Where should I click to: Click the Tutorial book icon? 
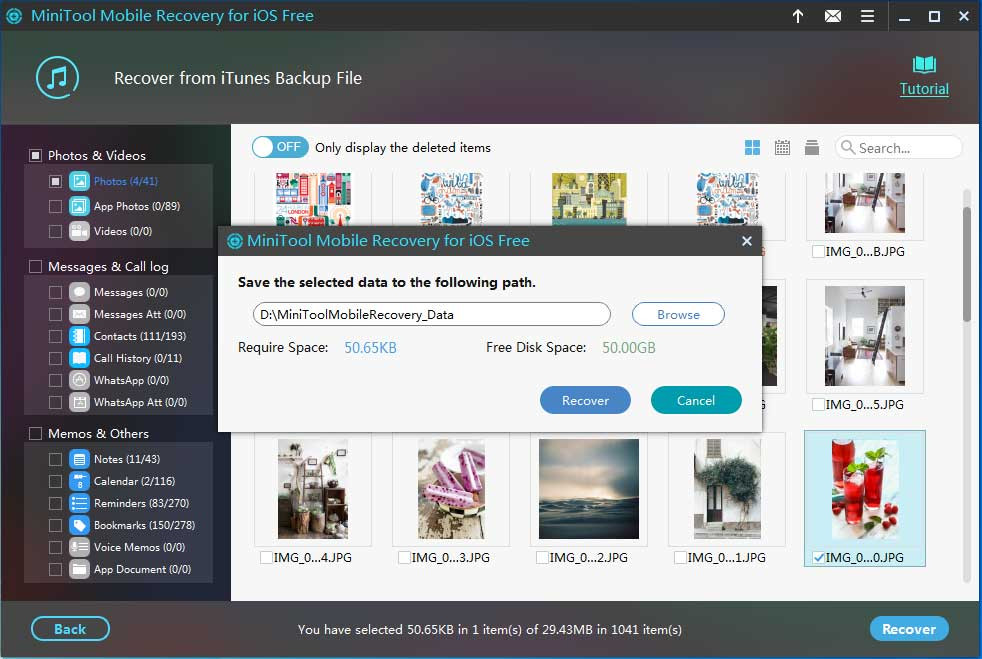tap(924, 65)
